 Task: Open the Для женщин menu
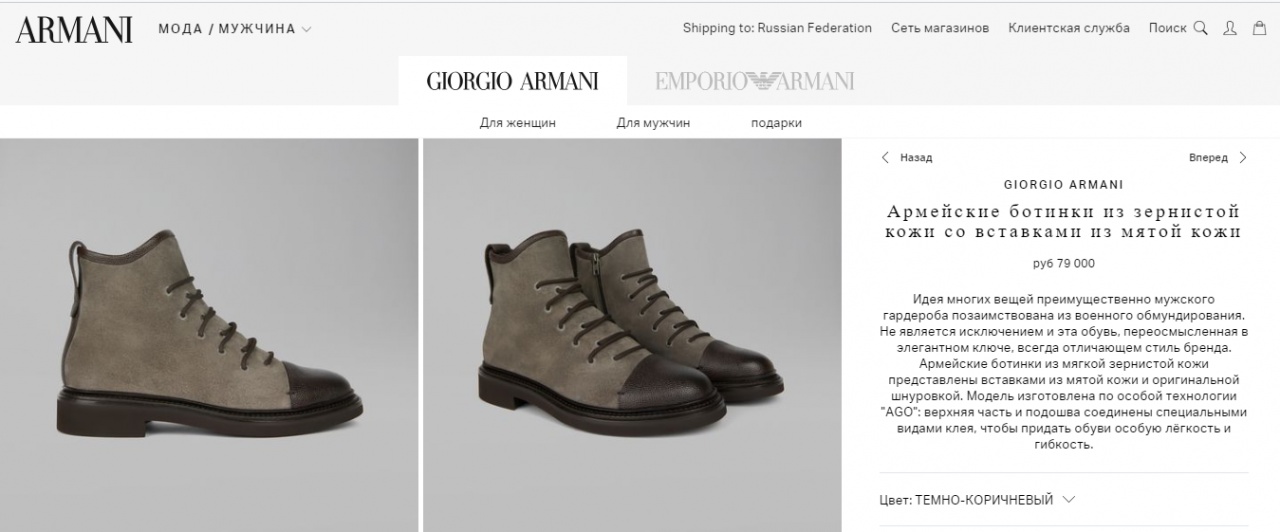point(517,123)
